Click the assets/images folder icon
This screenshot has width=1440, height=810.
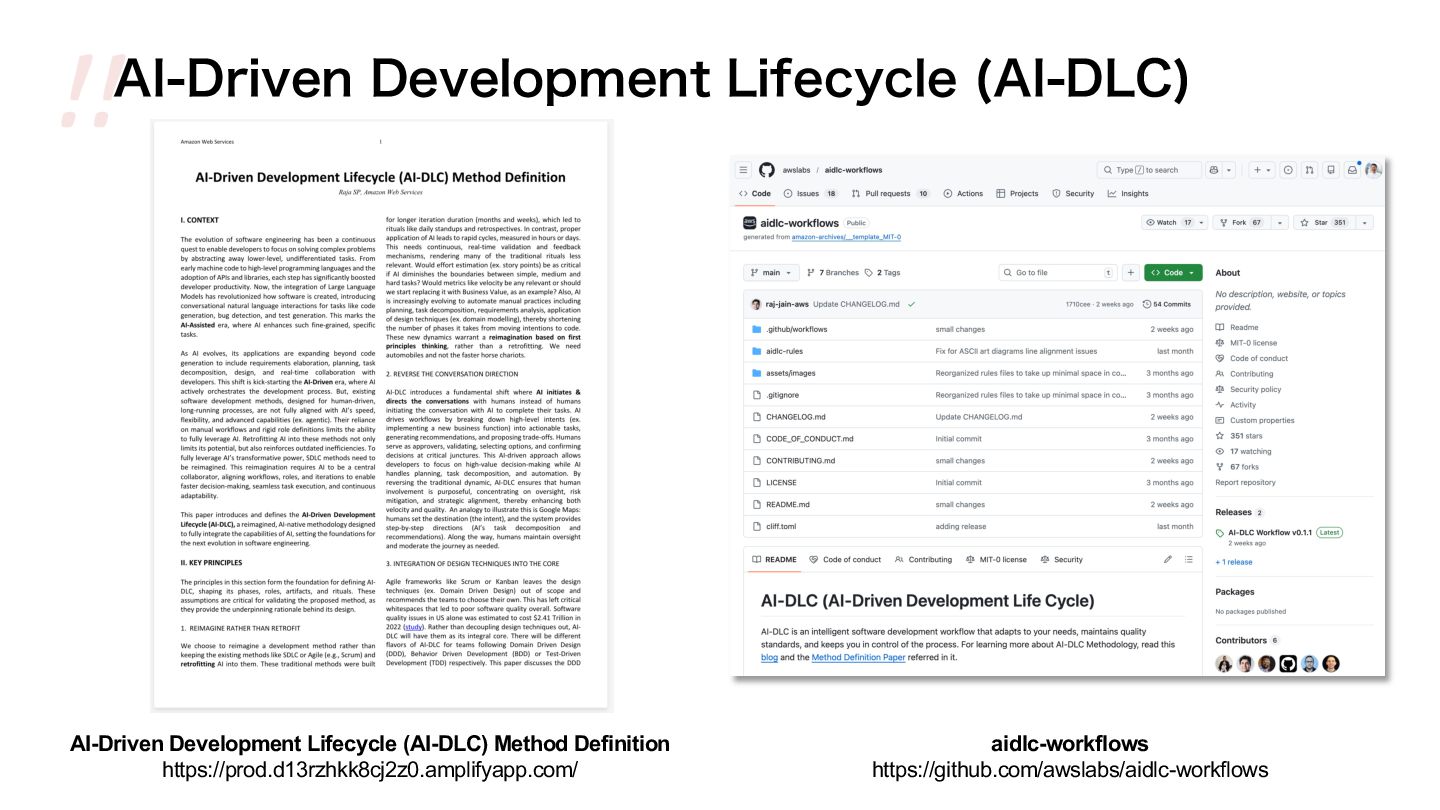[757, 373]
